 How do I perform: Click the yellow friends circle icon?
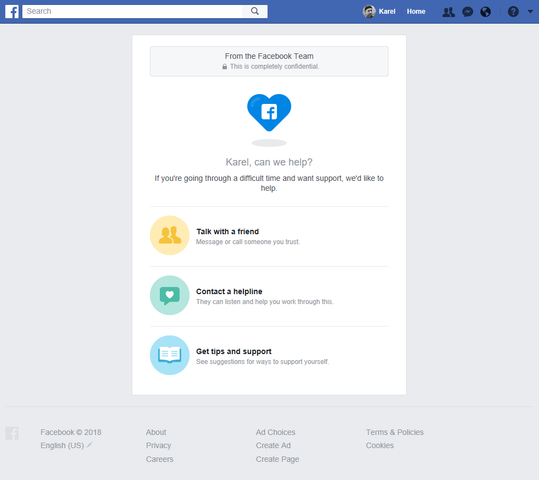tap(169, 235)
